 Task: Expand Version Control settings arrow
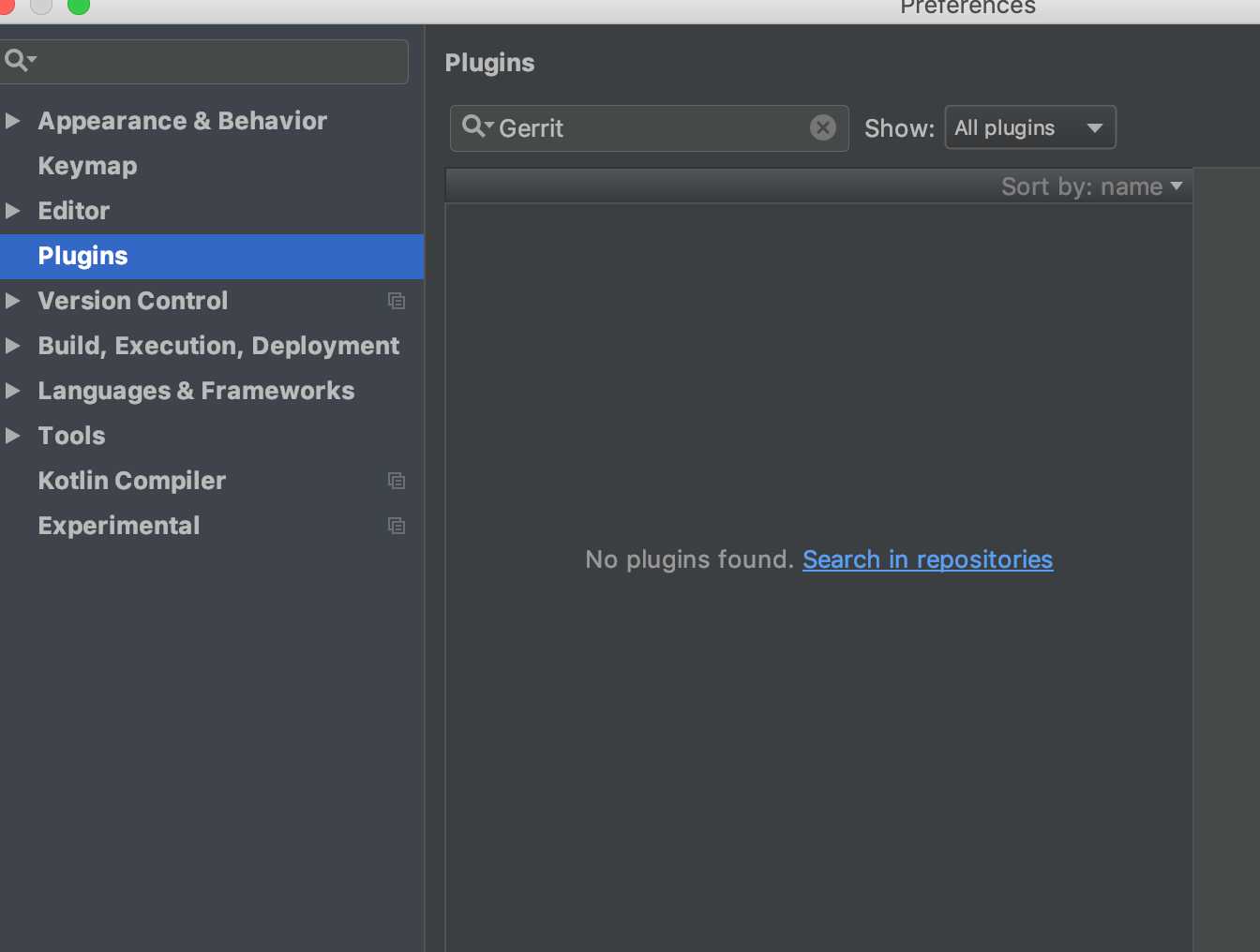pyautogui.click(x=13, y=301)
